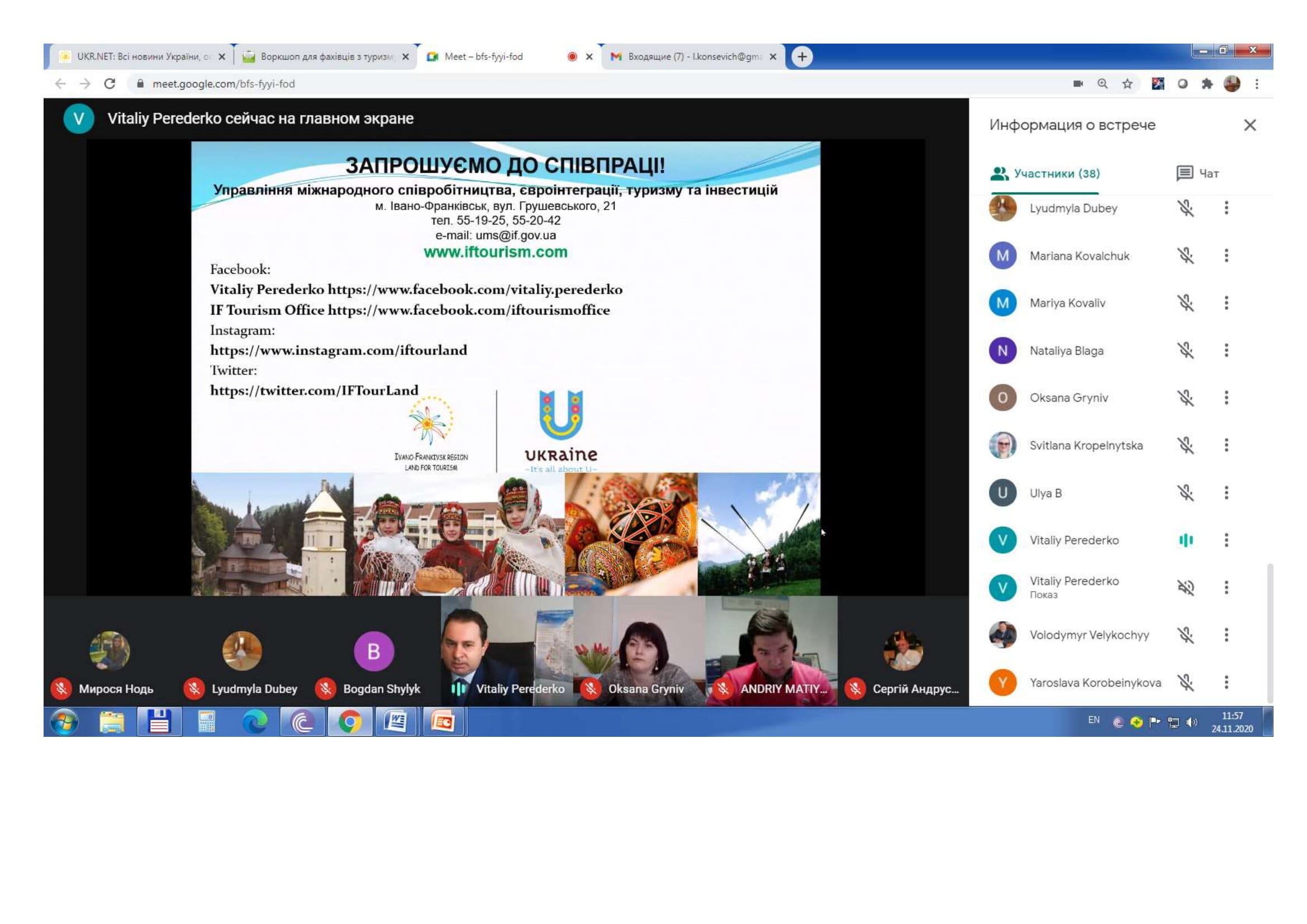
Task: Close the meeting information panel
Action: [x=1249, y=125]
